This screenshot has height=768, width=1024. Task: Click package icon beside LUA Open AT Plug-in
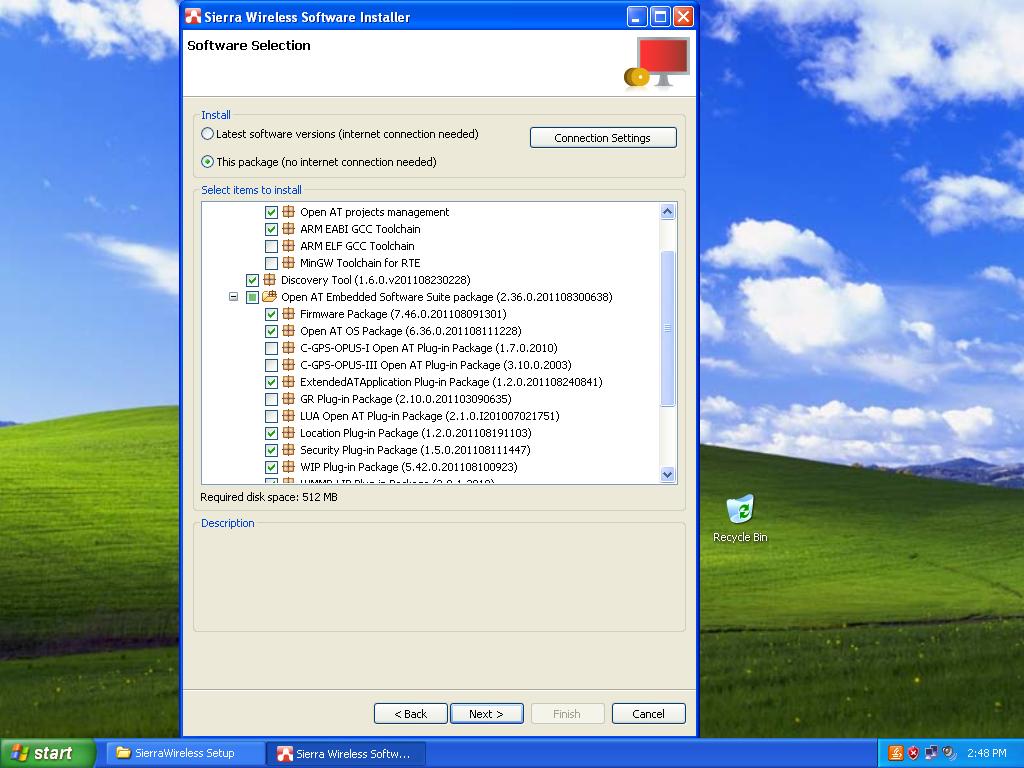tap(289, 415)
